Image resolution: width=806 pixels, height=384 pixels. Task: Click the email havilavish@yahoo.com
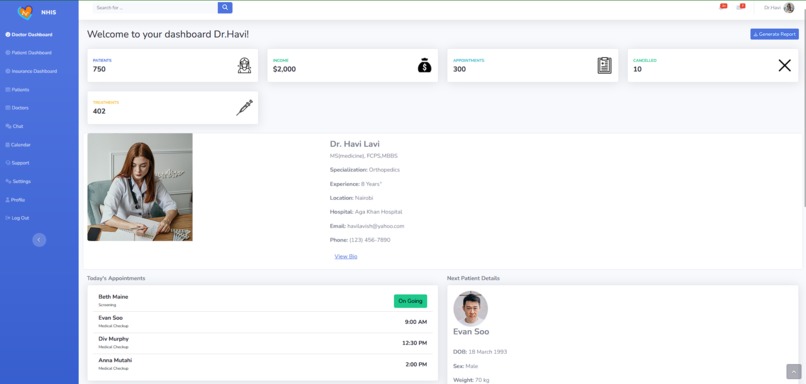[376, 226]
